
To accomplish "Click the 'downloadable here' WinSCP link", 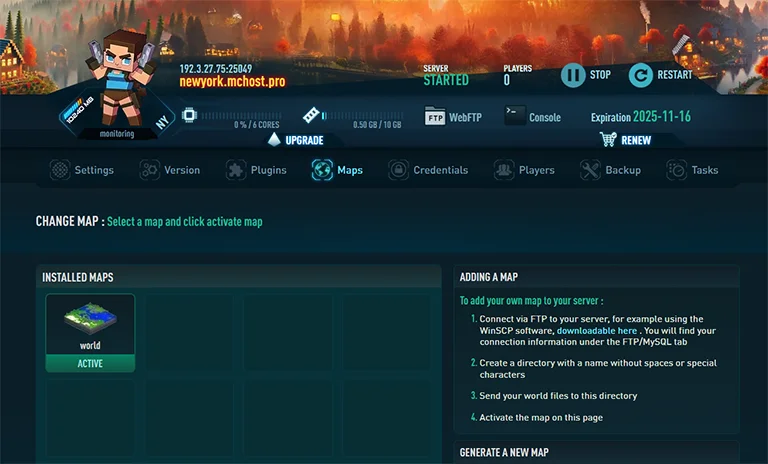I will point(596,330).
